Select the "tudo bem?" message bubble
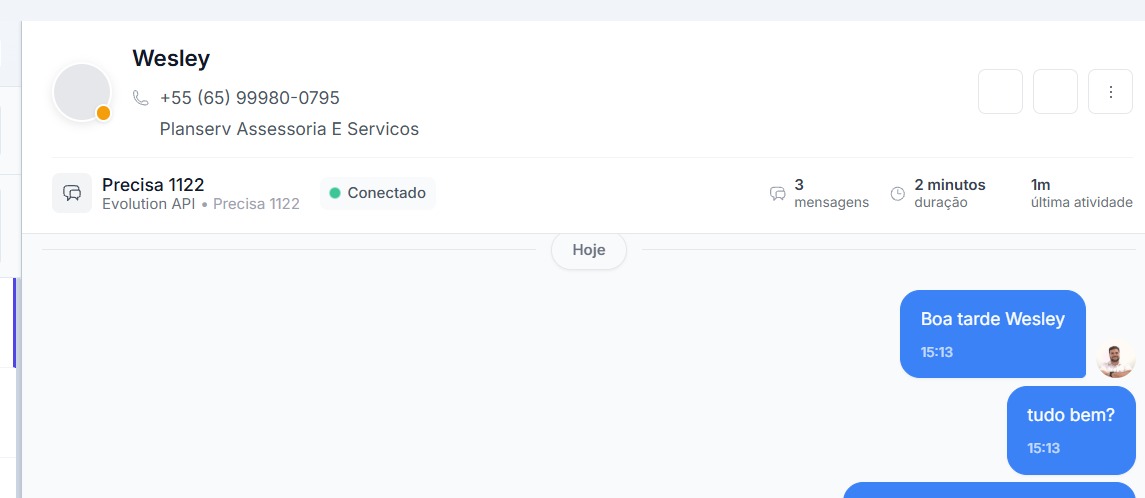Viewport: 1145px width, 498px height. pos(1070,429)
